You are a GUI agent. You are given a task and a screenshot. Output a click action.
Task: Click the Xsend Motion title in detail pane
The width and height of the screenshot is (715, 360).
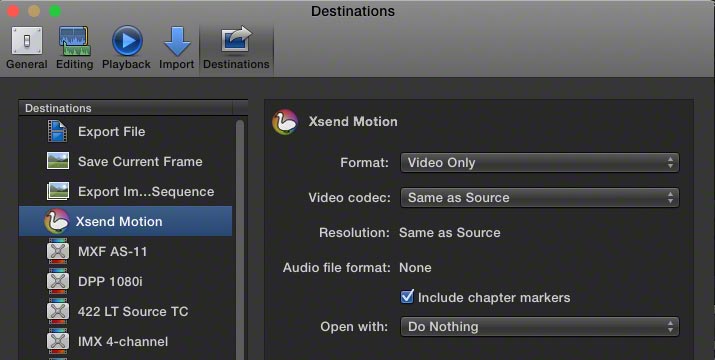pos(353,121)
